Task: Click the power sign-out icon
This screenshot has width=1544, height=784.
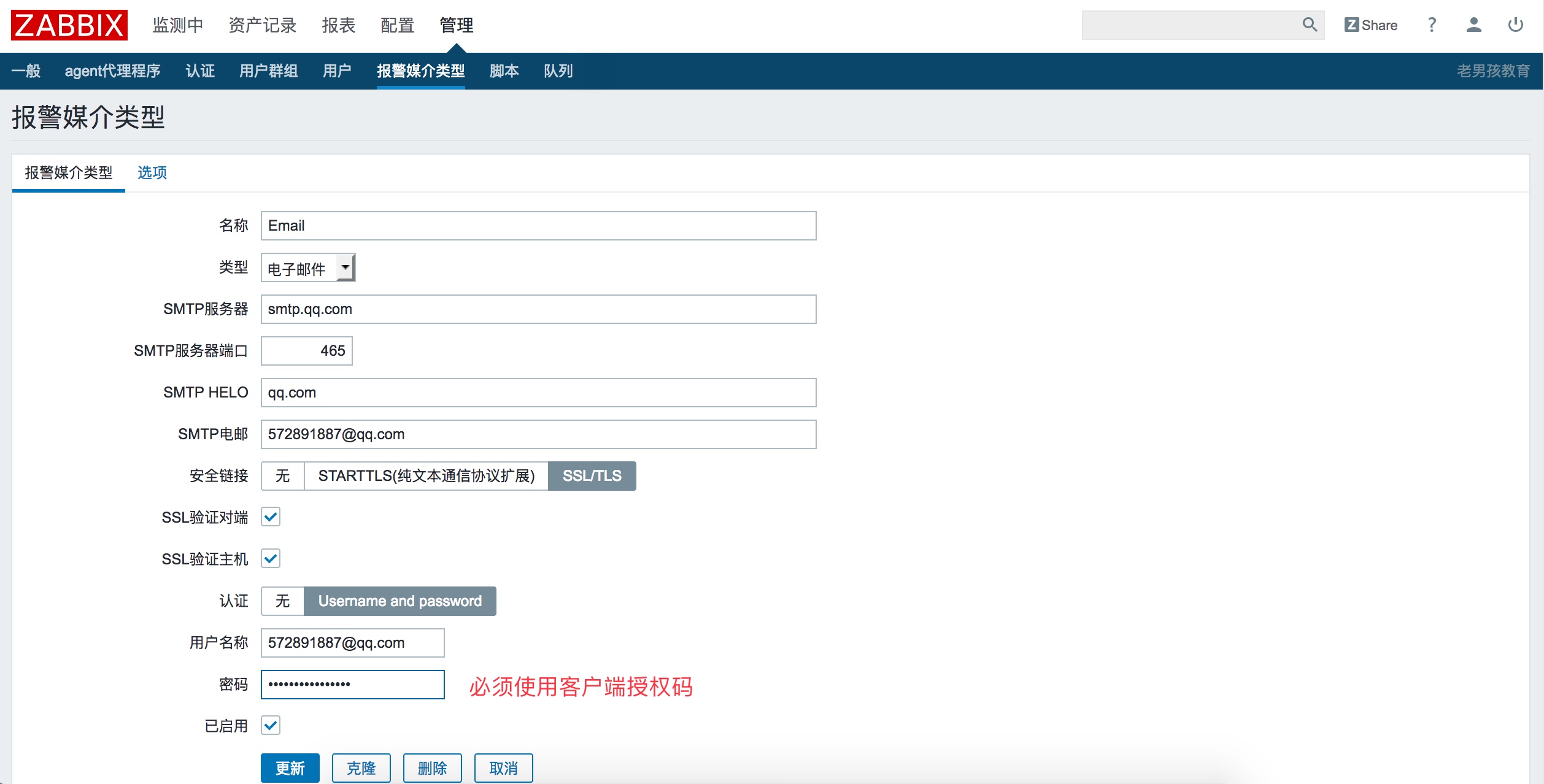Action: pos(1515,25)
